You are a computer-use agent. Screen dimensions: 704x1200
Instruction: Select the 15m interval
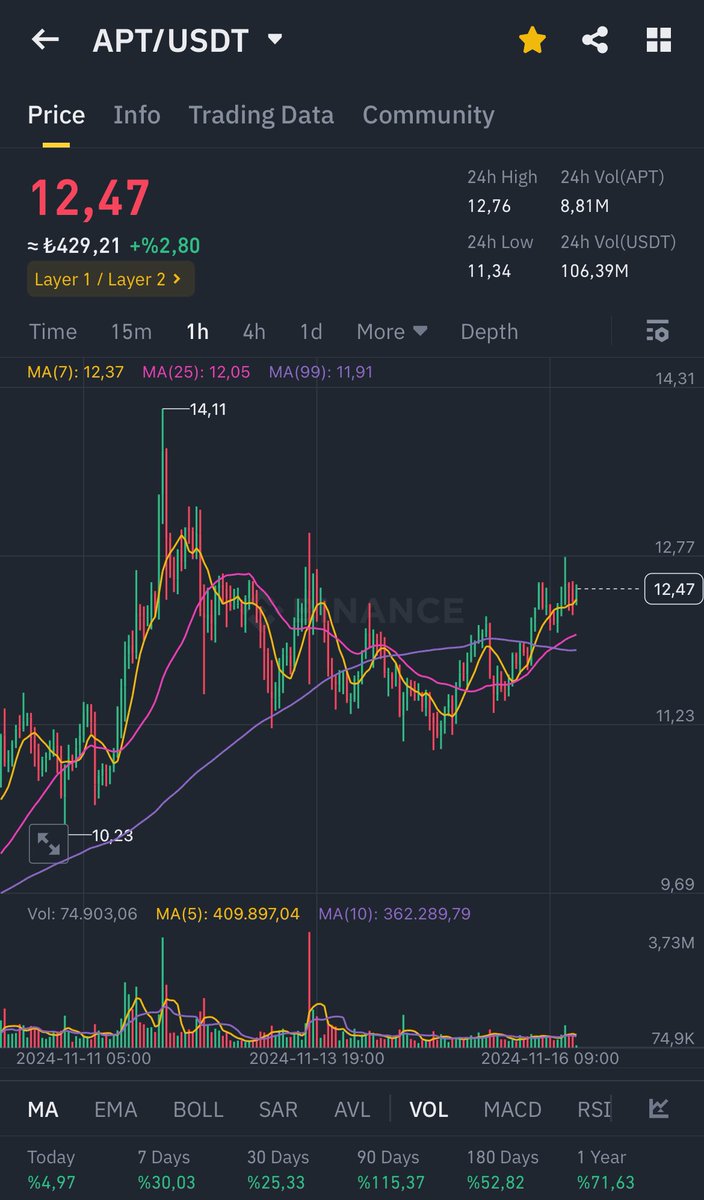point(131,331)
